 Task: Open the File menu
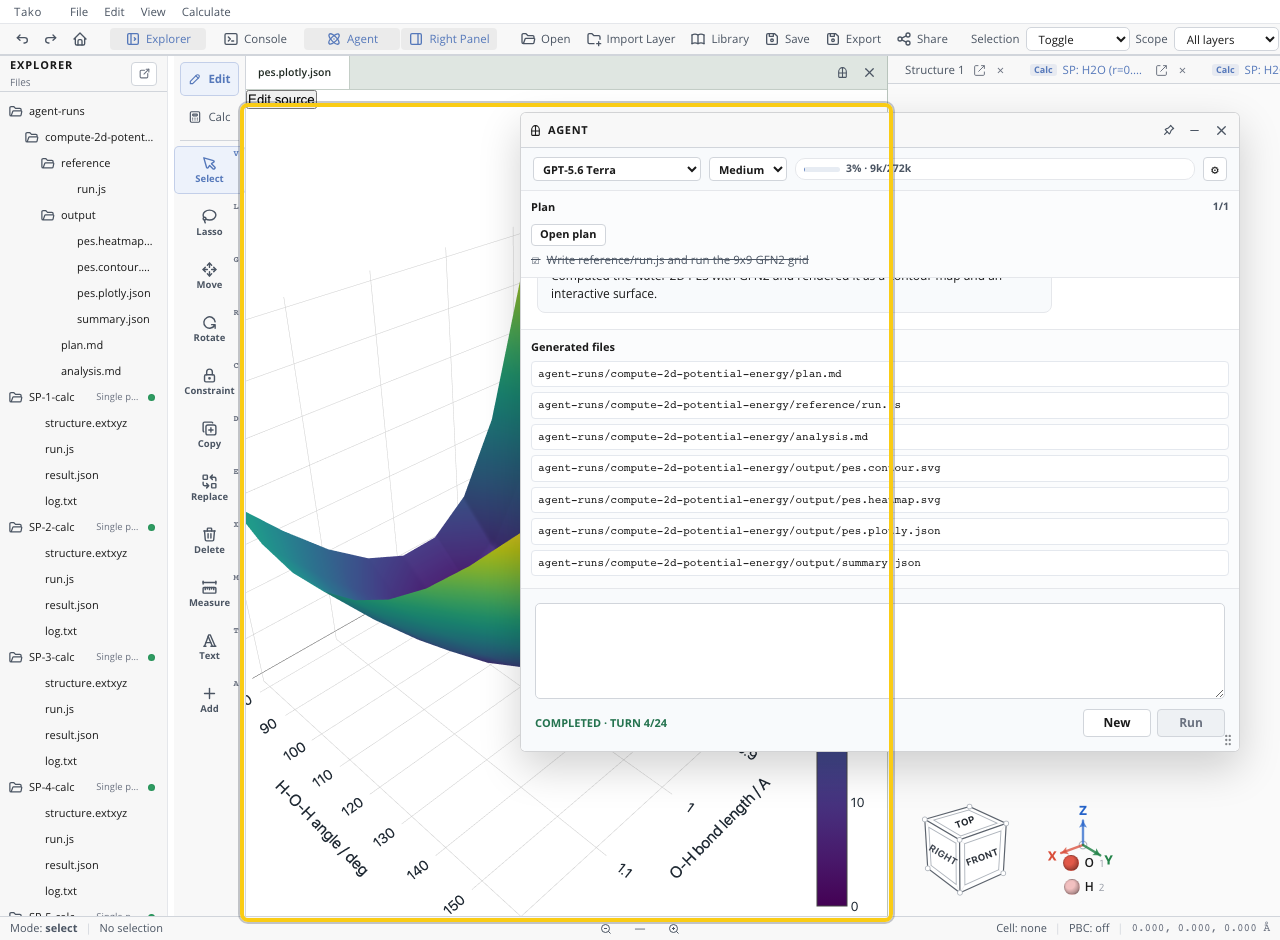(x=79, y=12)
